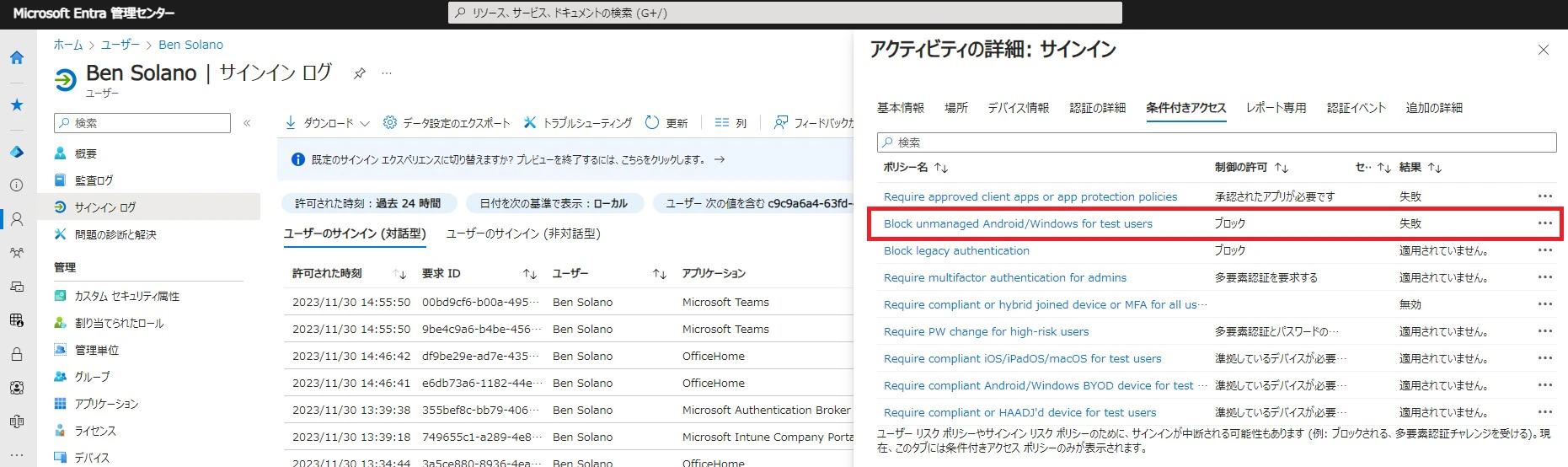This screenshot has height=467, width=1568.
Task: Open the date display filter ローカル
Action: pos(554,203)
